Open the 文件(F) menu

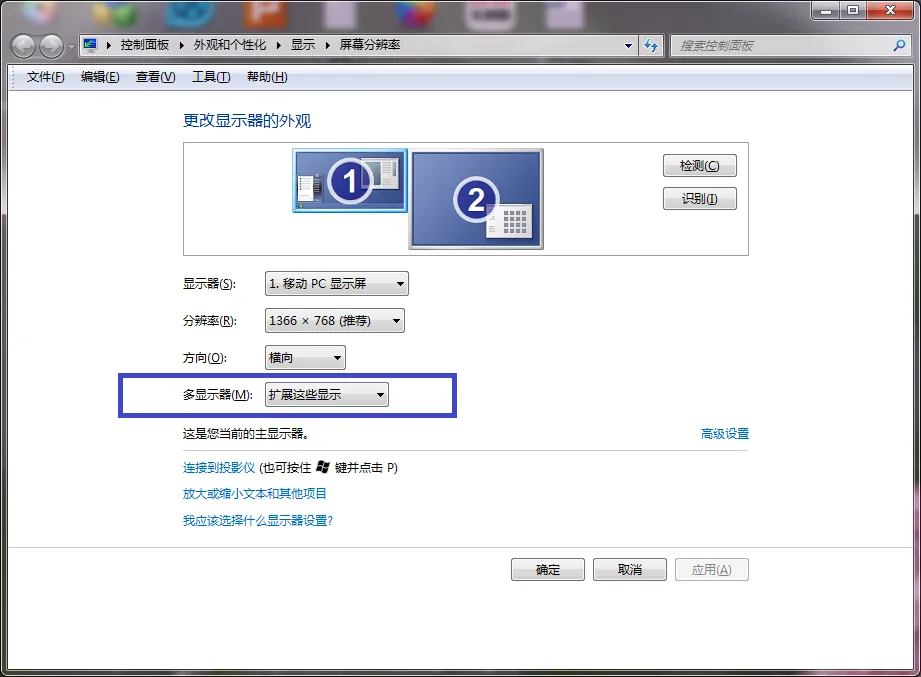pyautogui.click(x=45, y=77)
